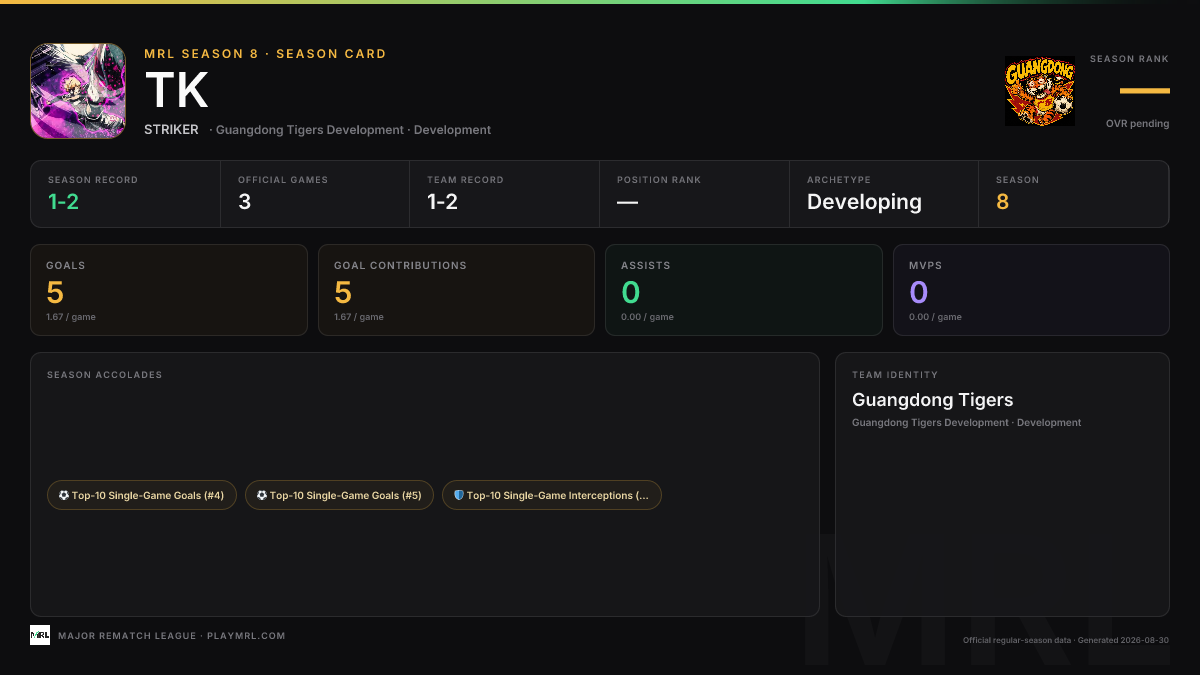Click the shield icon on Interceptions badge
This screenshot has height=675, width=1200.
coord(459,495)
